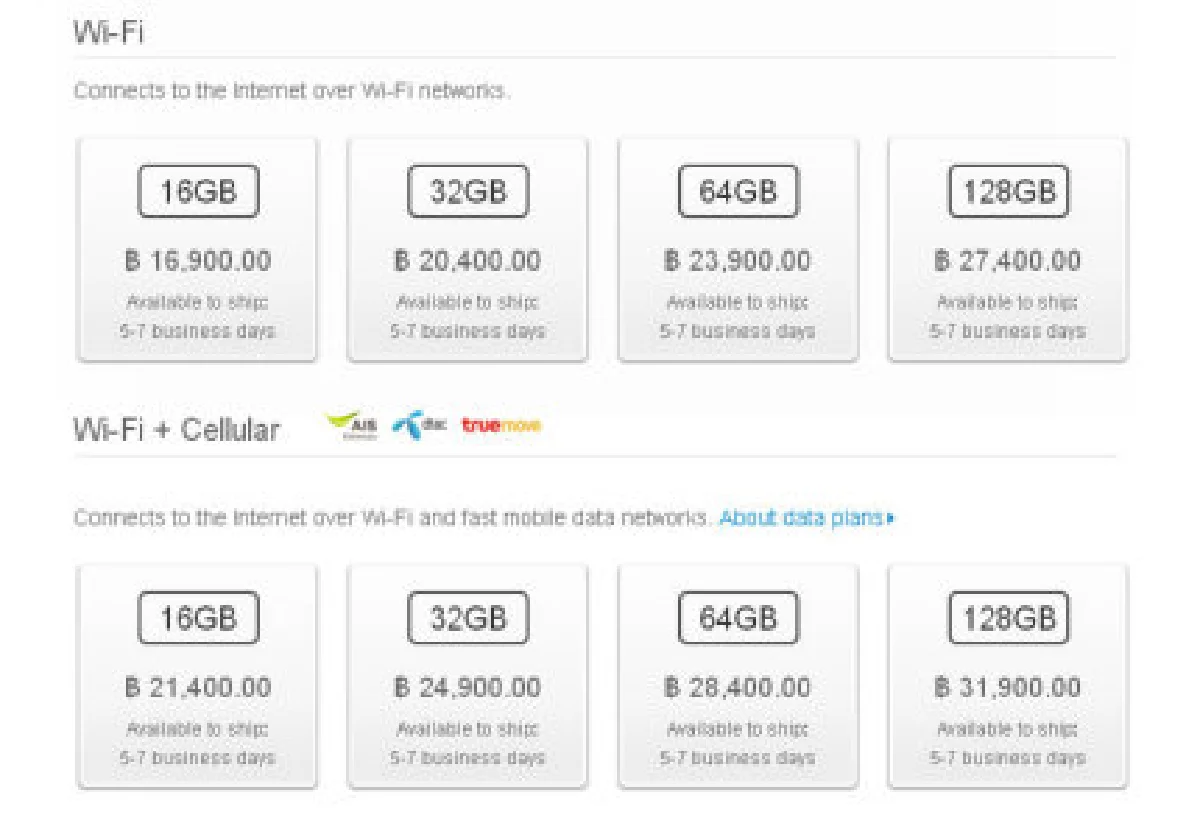
Task: Click the truemove carrier logo
Action: [501, 426]
